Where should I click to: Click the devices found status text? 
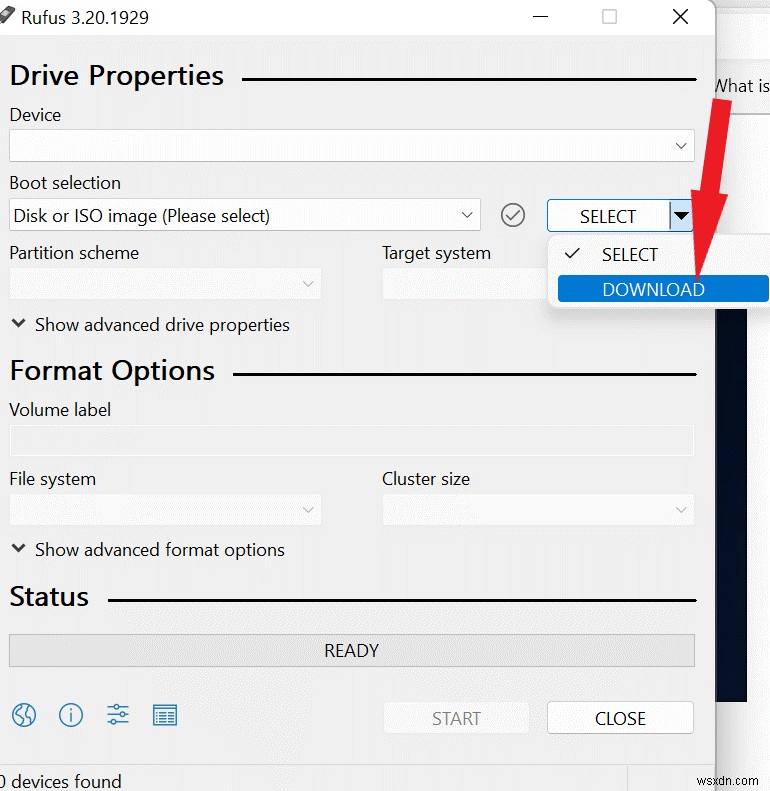pos(61,781)
